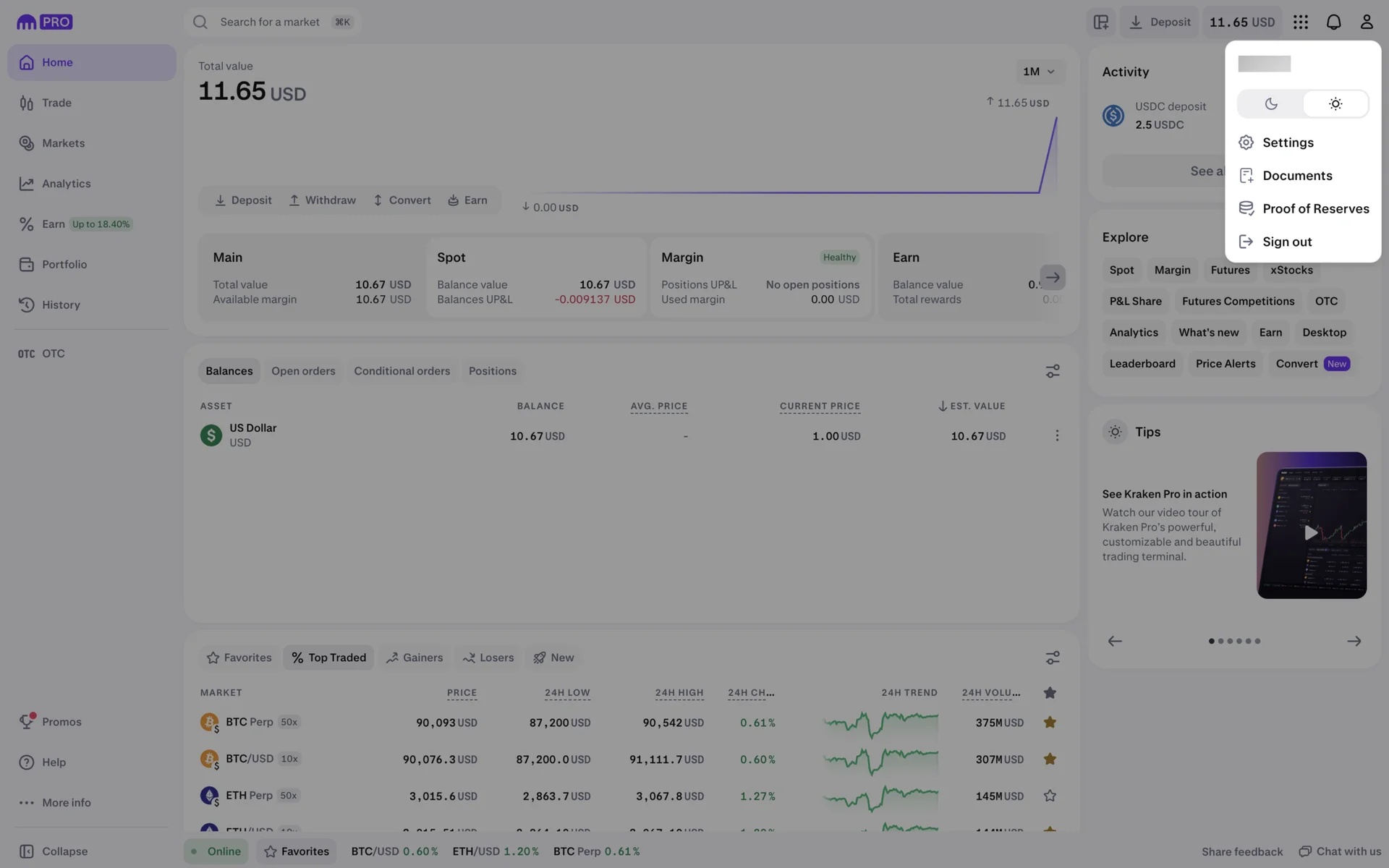The image size is (1389, 868).
Task: Open US Dollar row three-dot menu
Action: pos(1057,435)
